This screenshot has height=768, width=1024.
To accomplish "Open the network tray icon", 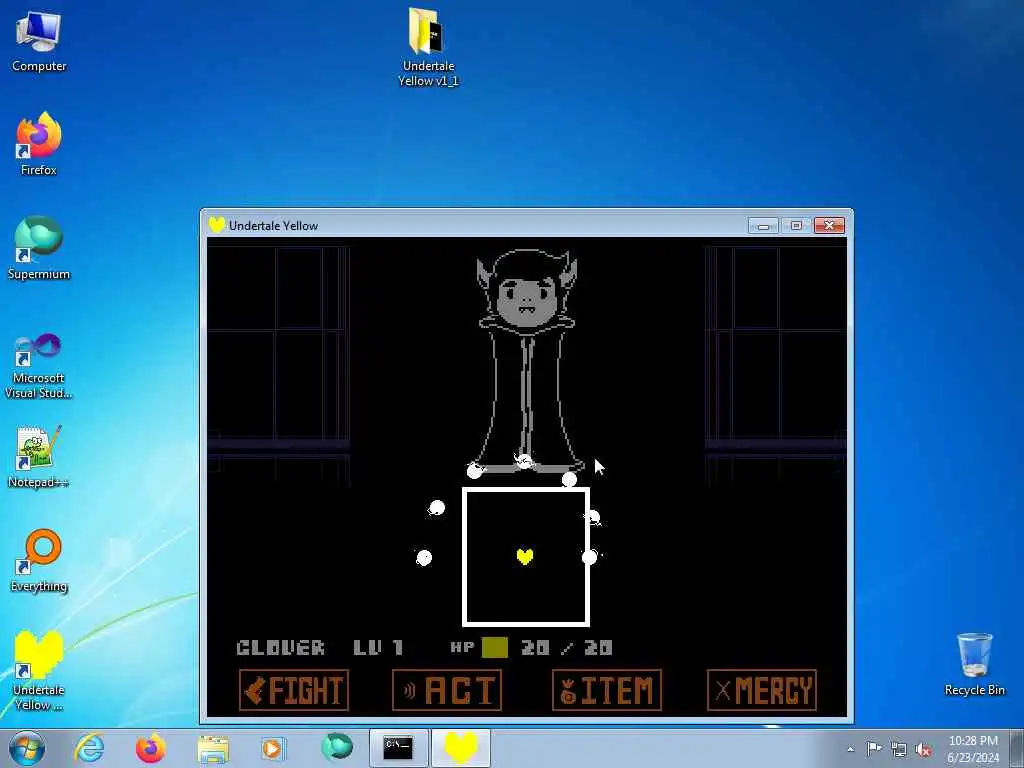I will coord(898,749).
